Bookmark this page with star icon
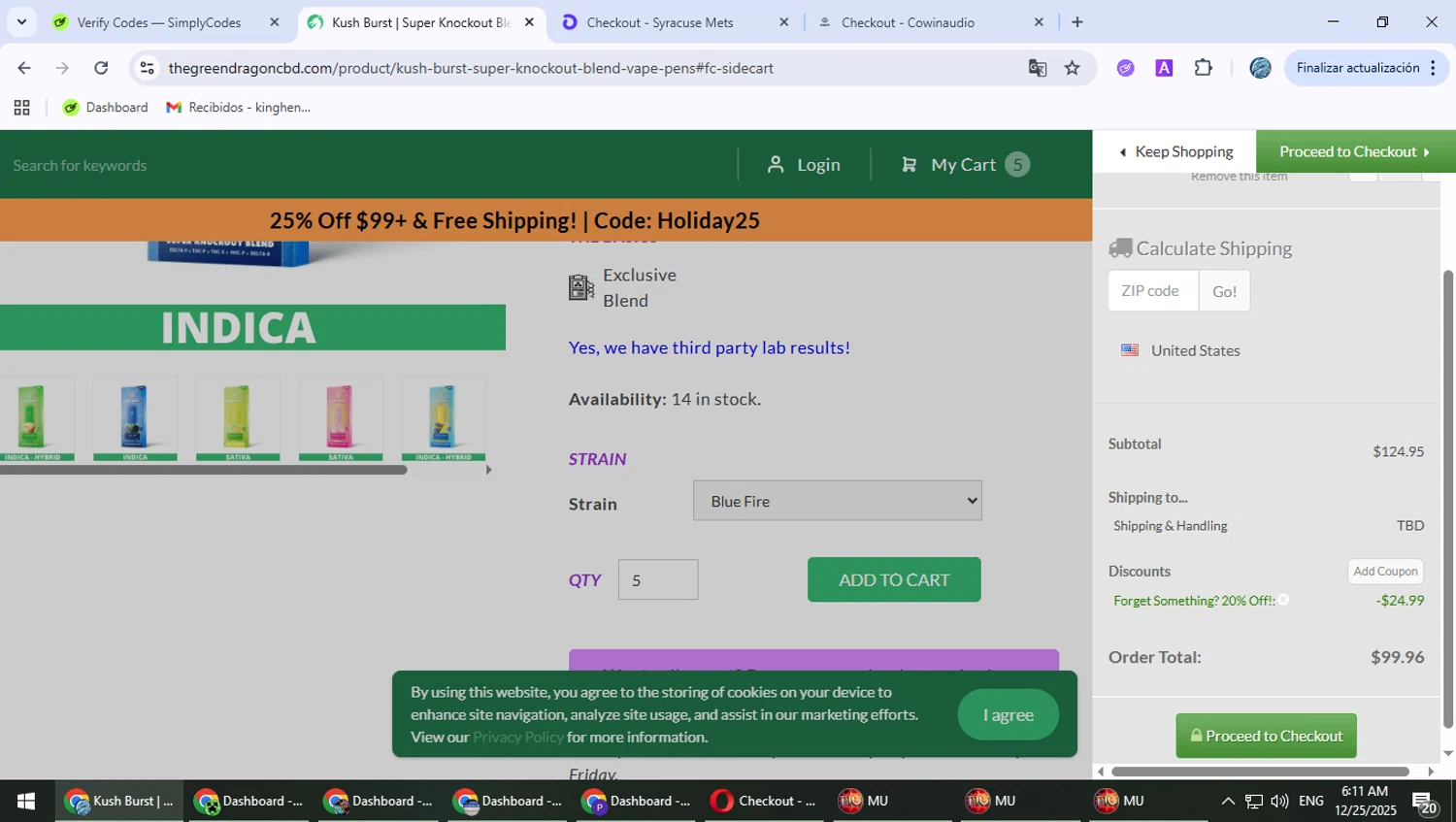The width and height of the screenshot is (1456, 822). pyautogui.click(x=1073, y=68)
